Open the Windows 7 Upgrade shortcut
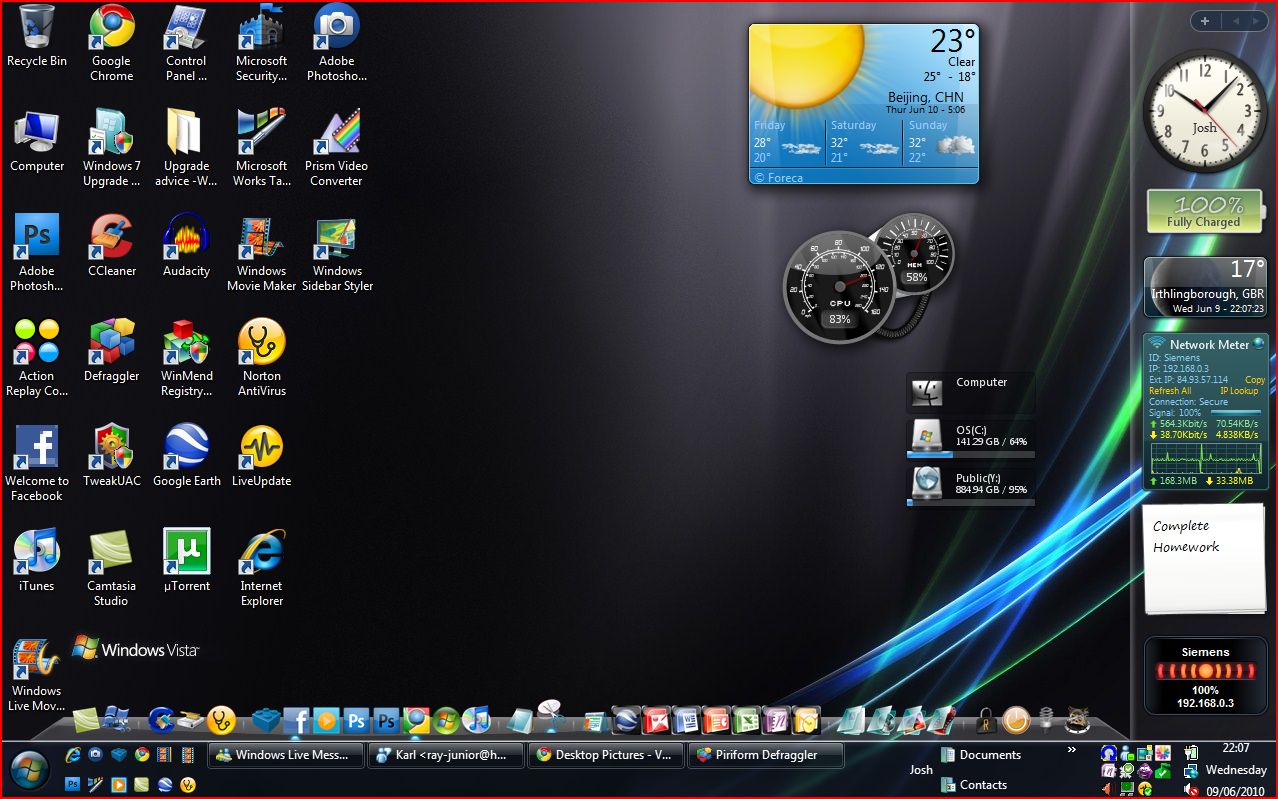The image size is (1278, 799). point(112,148)
